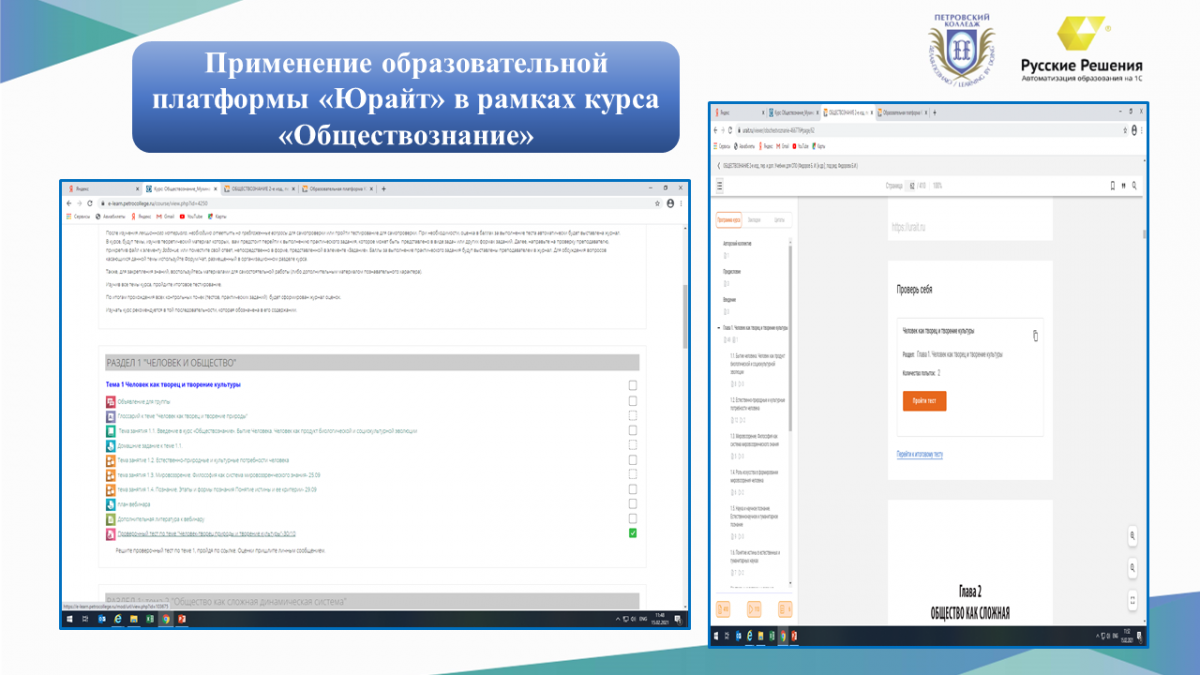
Task: Untick green checkbox for Проверочный тест row
Action: tap(632, 534)
